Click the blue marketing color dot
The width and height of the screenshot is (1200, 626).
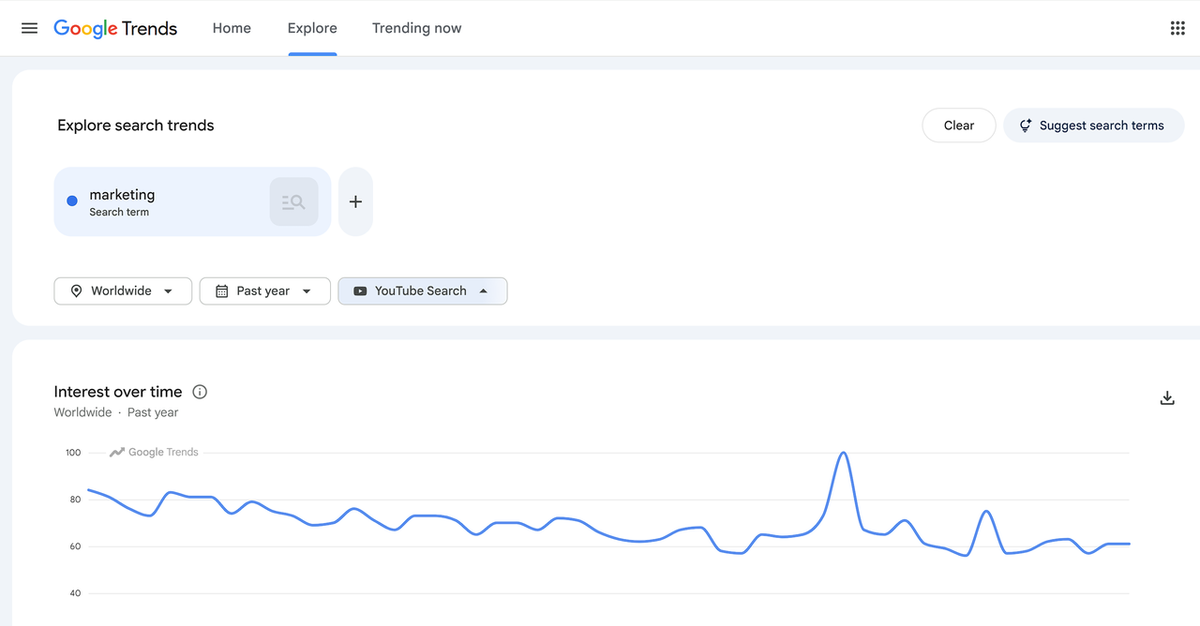coord(72,201)
